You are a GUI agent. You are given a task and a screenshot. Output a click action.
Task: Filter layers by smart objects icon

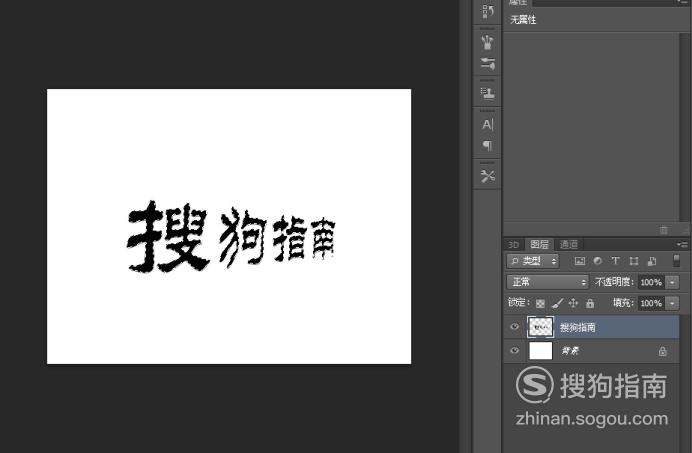tap(652, 261)
